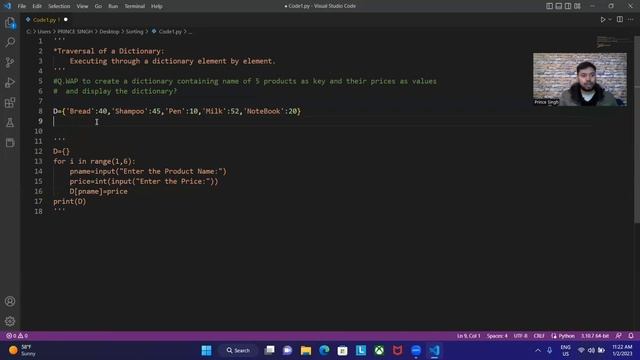Switch to Visual Studio Code taskbar icon
Screen dimensions: 640x360
tap(434, 350)
